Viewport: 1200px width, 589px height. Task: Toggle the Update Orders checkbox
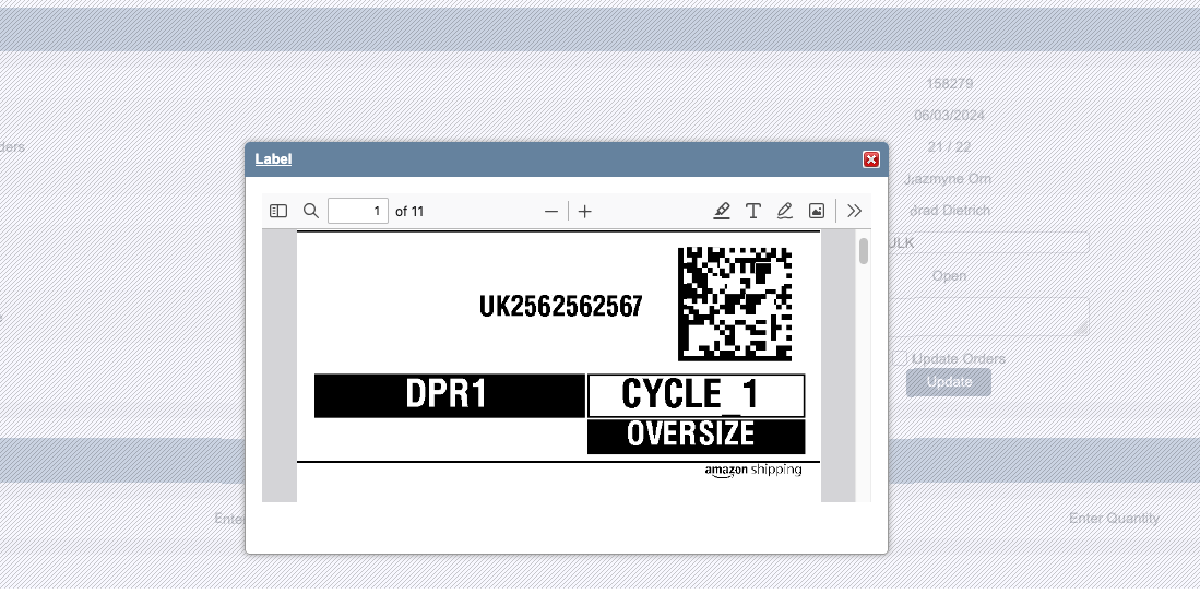pos(900,358)
